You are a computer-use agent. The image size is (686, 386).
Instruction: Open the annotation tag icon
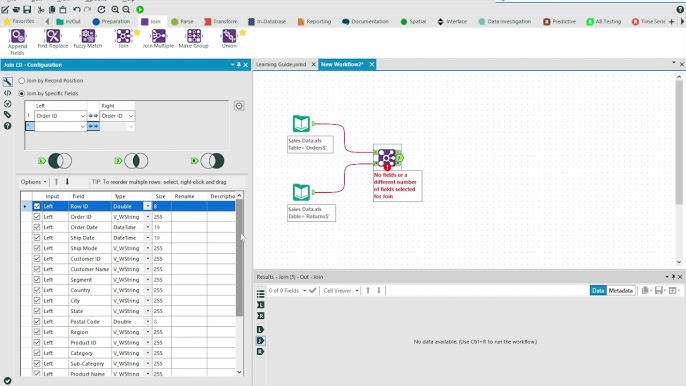[x=7, y=115]
